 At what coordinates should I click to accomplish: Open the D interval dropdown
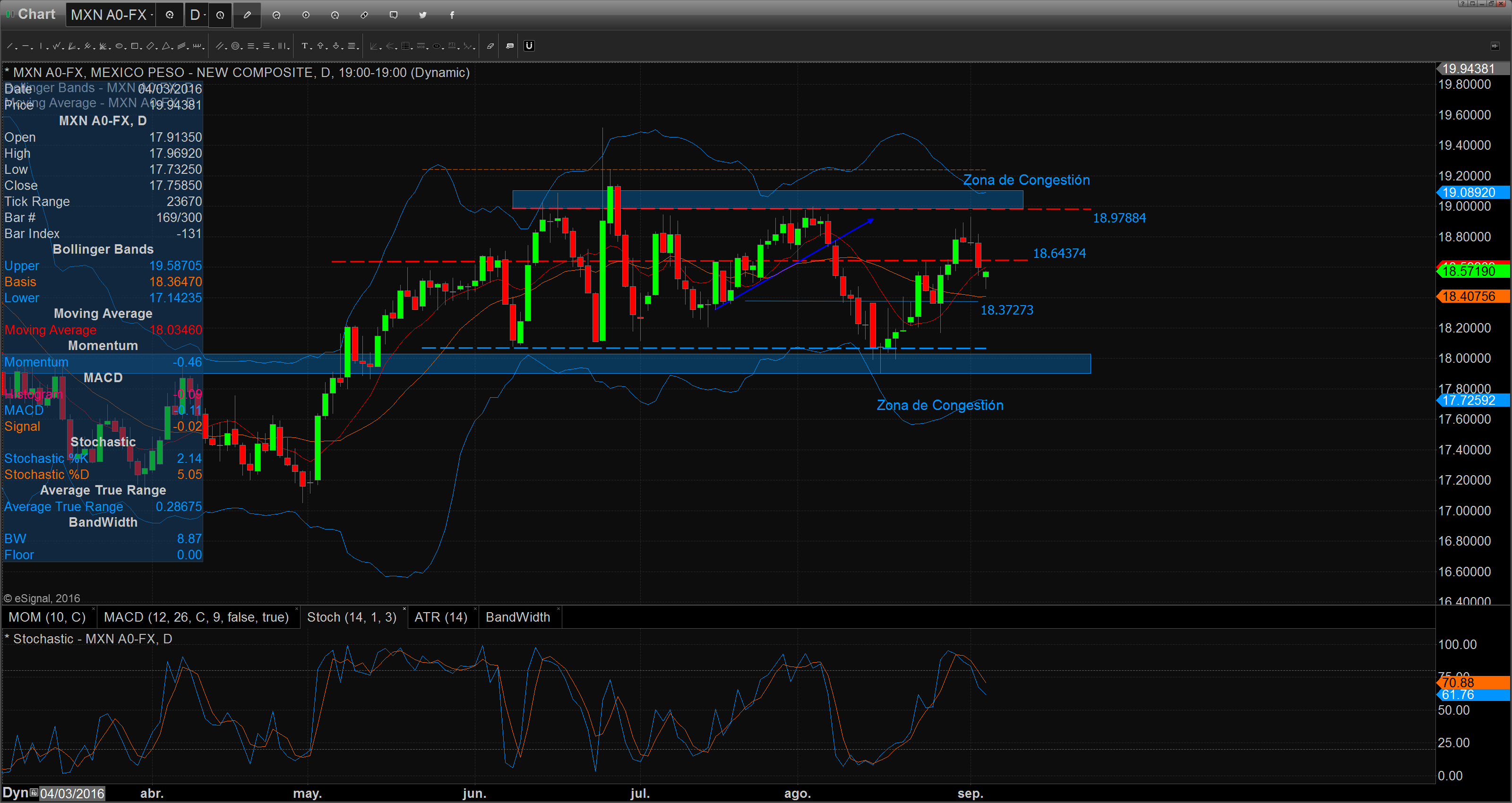click(196, 15)
